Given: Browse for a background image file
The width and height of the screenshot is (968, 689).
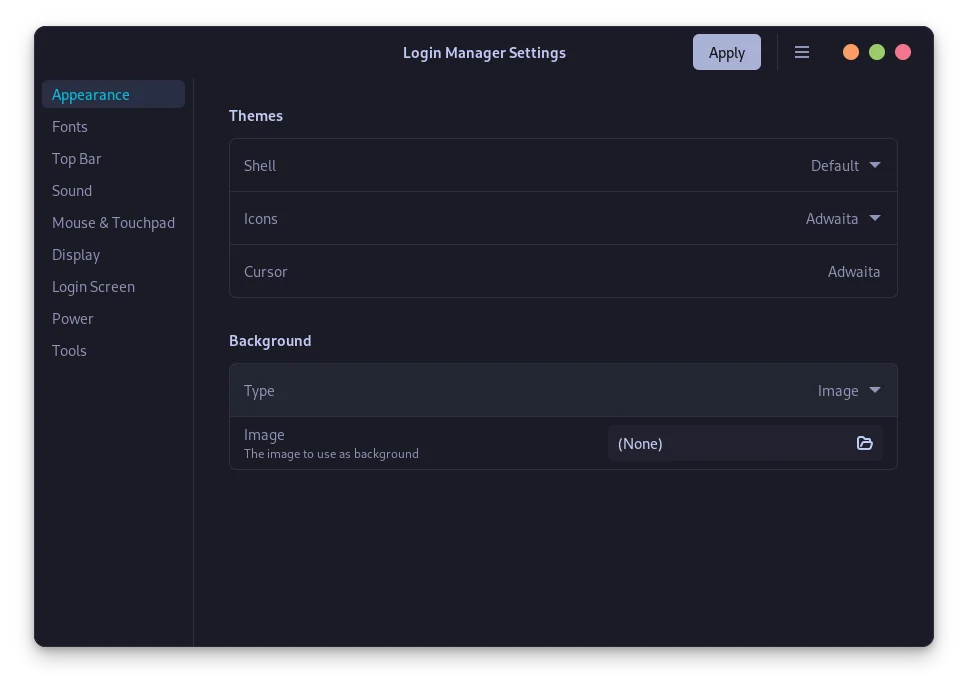Looking at the screenshot, I should tap(864, 443).
